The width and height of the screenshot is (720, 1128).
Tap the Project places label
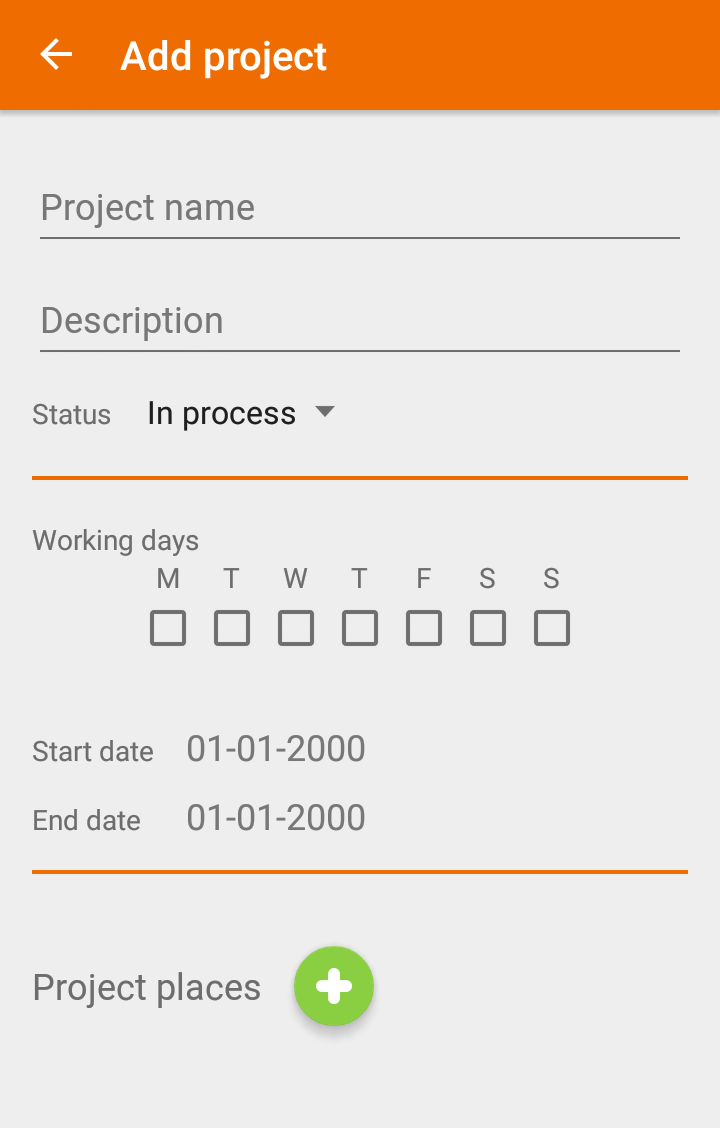pos(147,987)
